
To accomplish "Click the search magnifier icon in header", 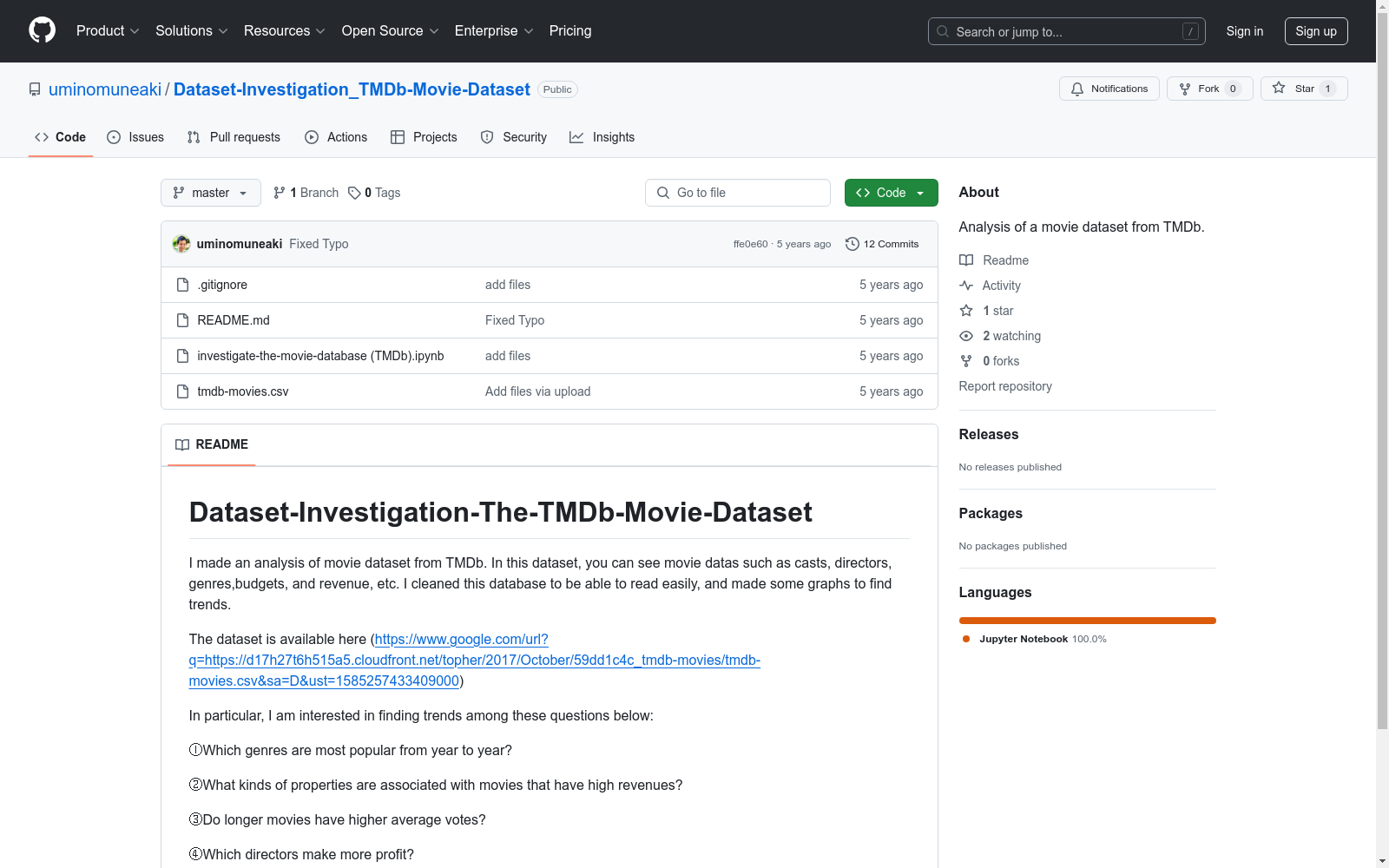I will click(943, 31).
